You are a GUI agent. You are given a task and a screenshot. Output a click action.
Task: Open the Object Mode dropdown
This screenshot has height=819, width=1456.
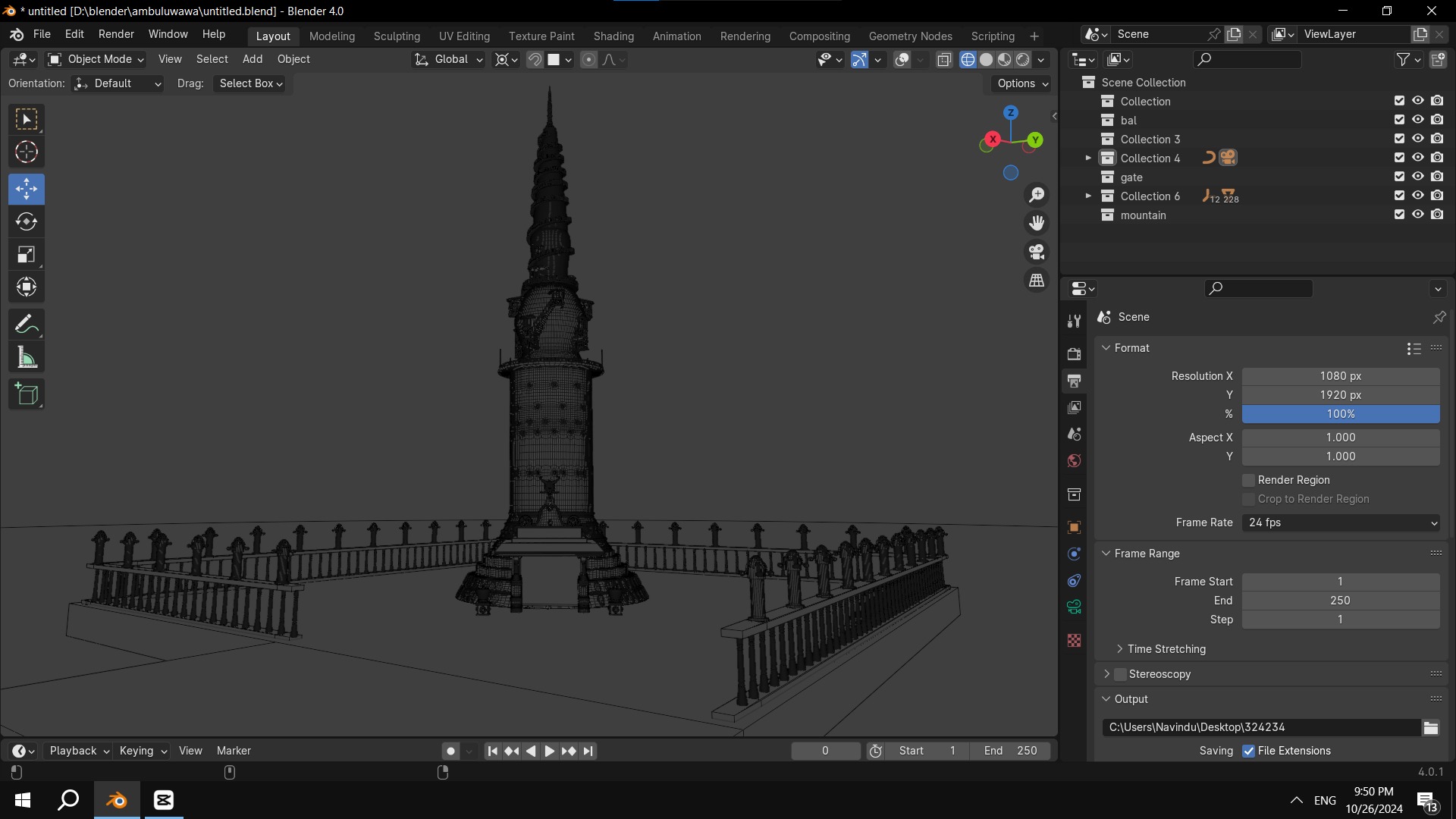point(96,59)
